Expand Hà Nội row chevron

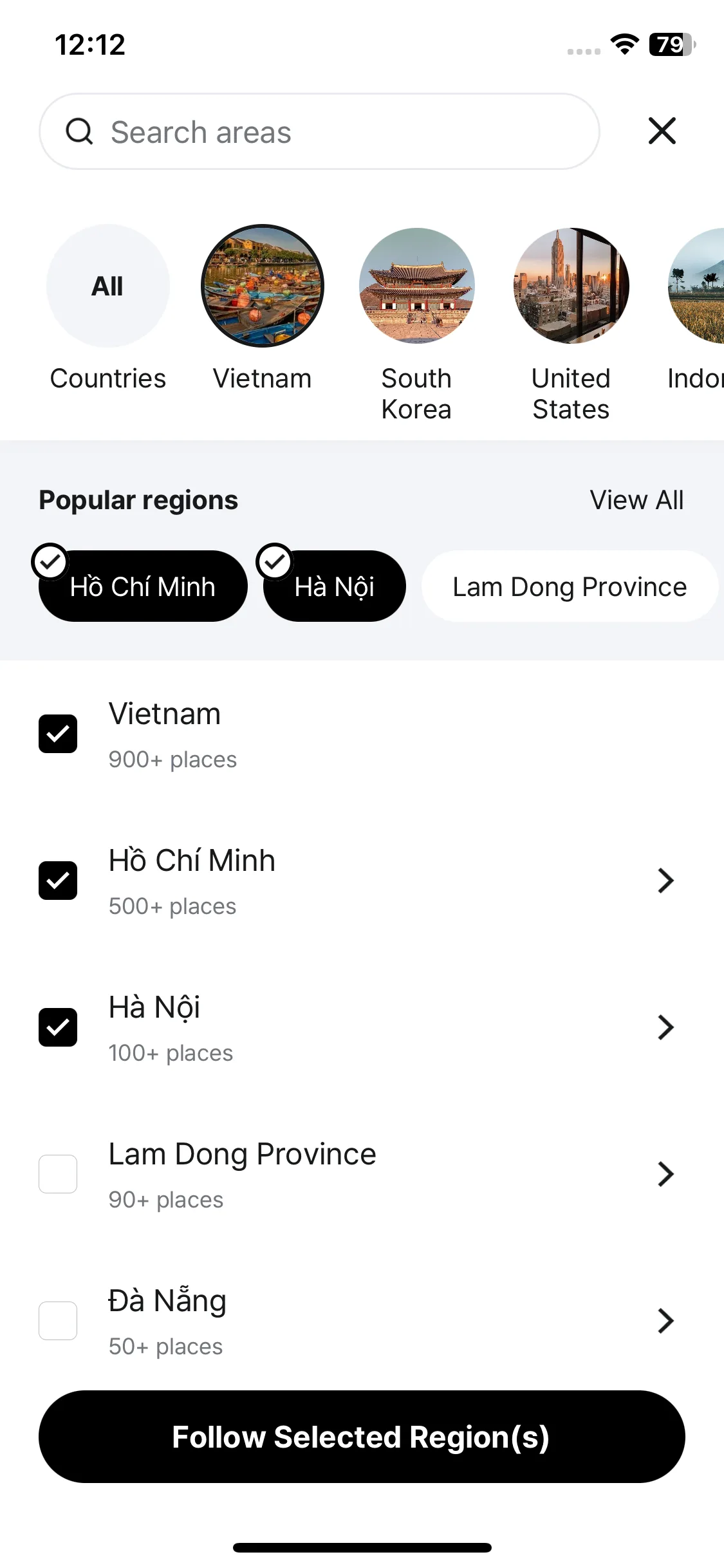pos(665,1027)
